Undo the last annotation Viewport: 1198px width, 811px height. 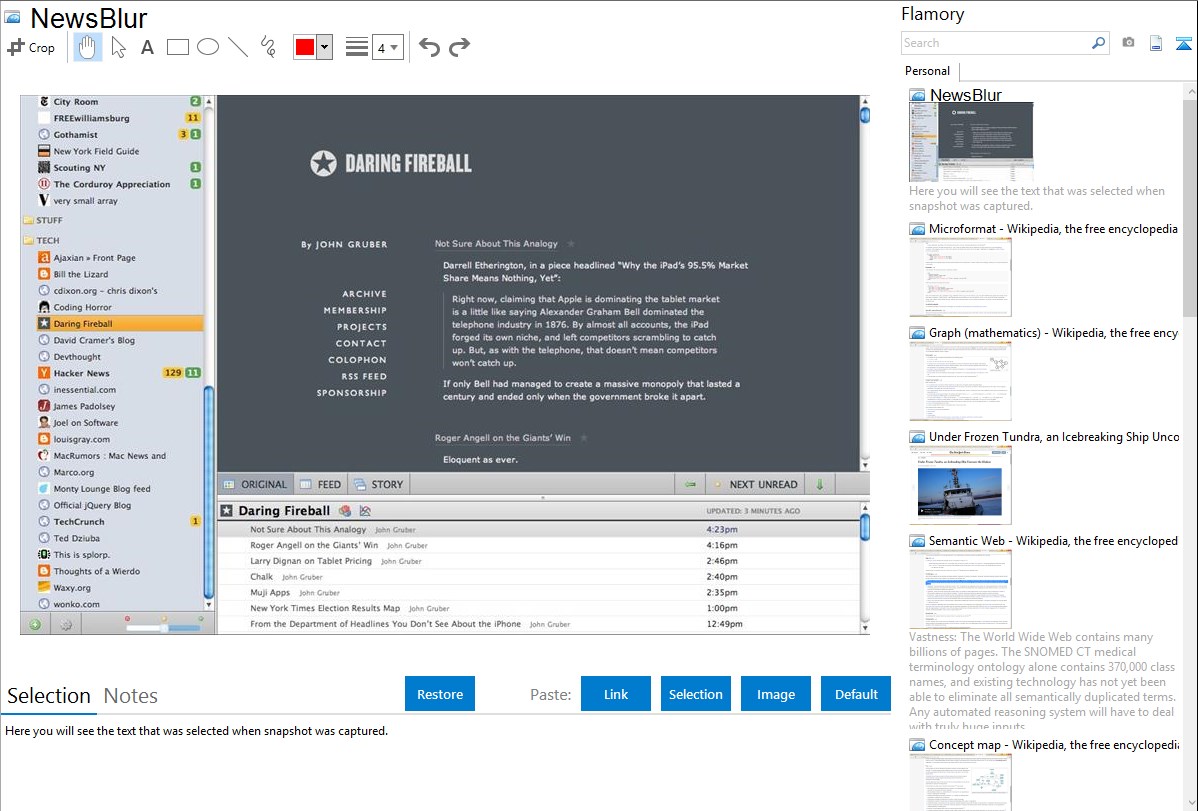click(429, 47)
